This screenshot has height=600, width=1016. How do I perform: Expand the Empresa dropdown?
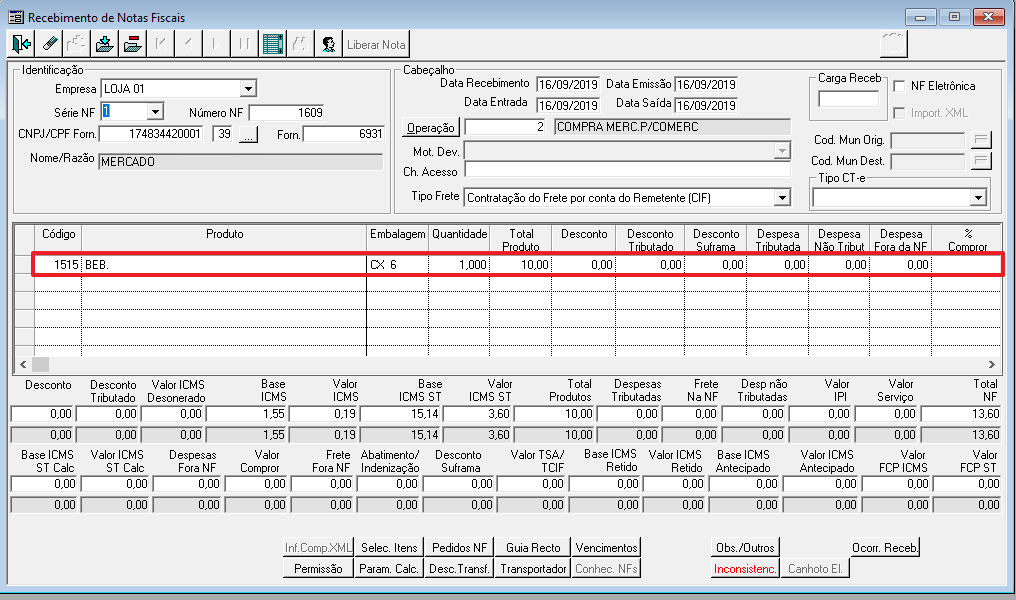click(x=248, y=88)
